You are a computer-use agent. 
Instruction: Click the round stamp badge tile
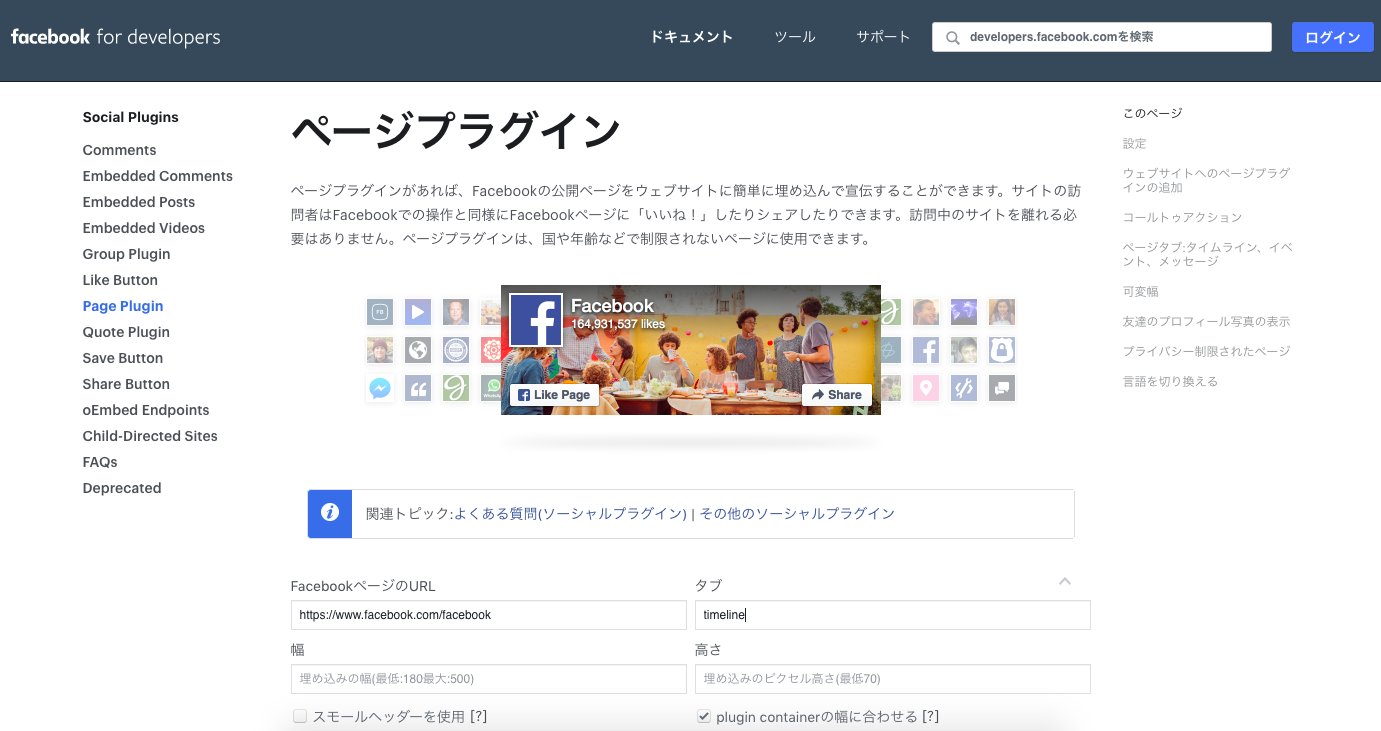pos(456,350)
